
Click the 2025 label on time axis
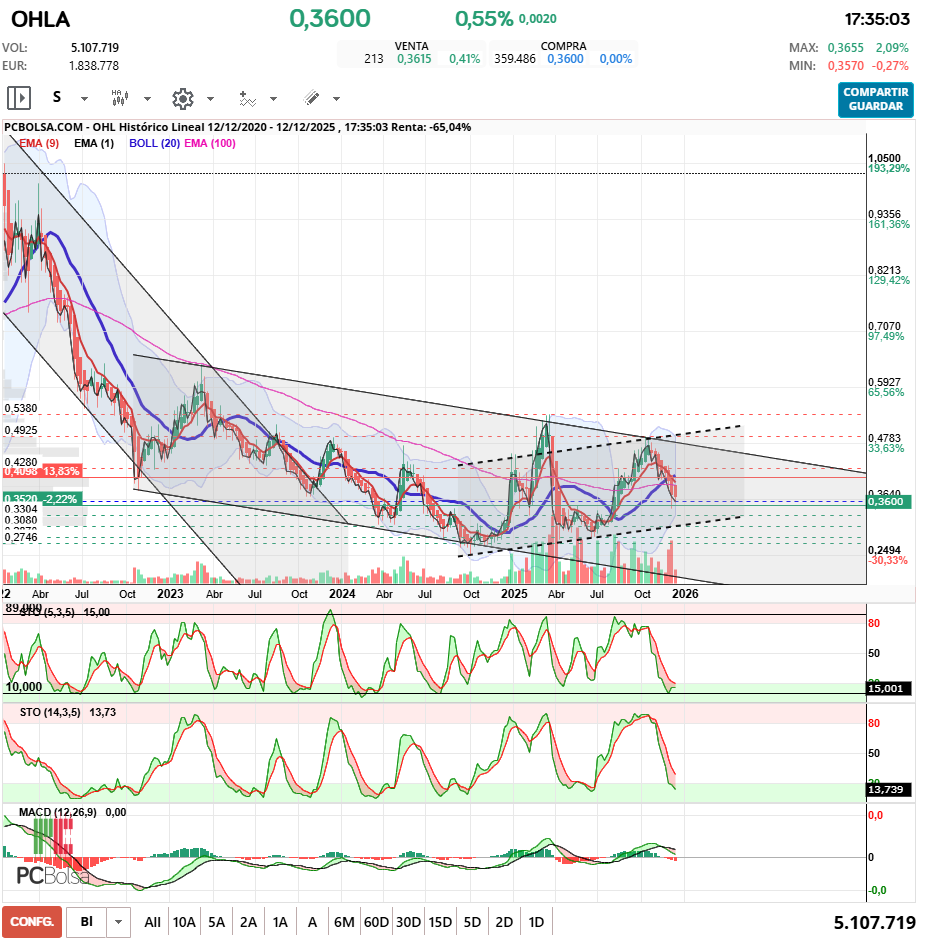tap(514, 594)
